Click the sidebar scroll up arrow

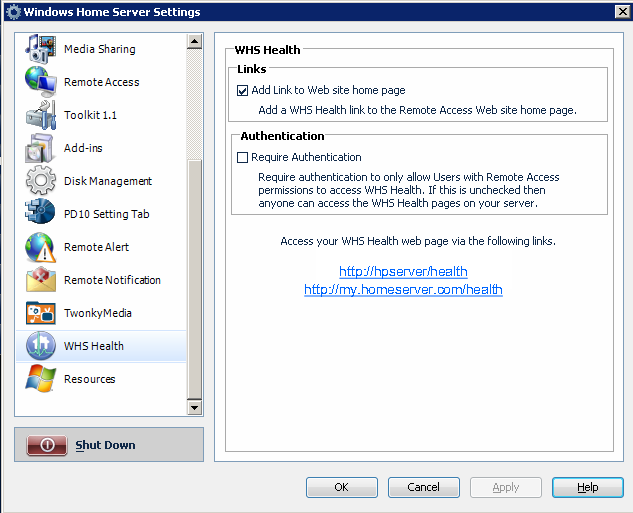[x=195, y=42]
